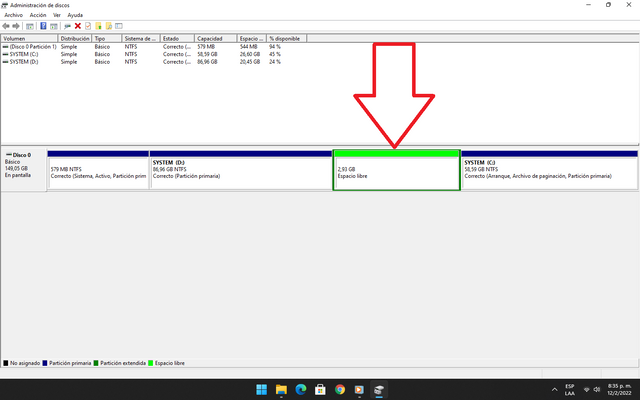Screen dimensions: 640x400
Task: Select the 2,93 GB Espacio libre block
Action: (397, 170)
